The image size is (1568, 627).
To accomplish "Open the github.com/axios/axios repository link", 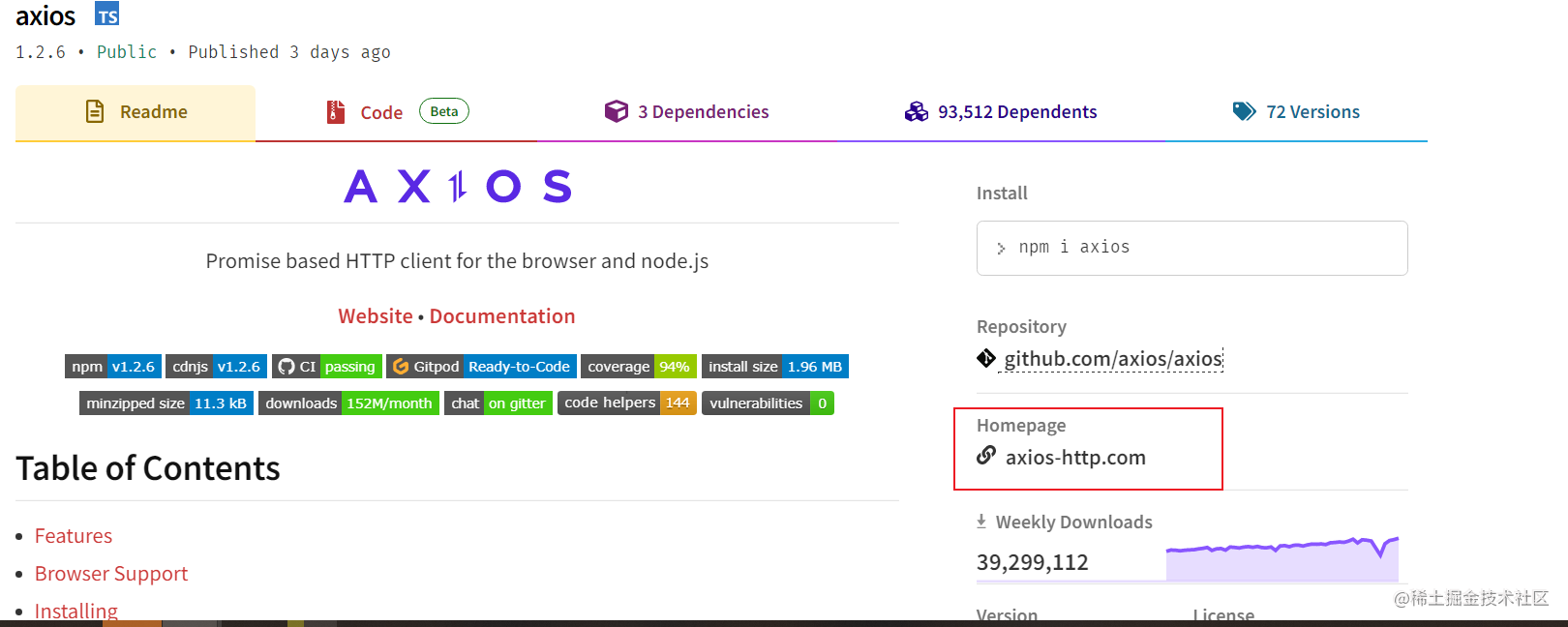I will 1113,359.
